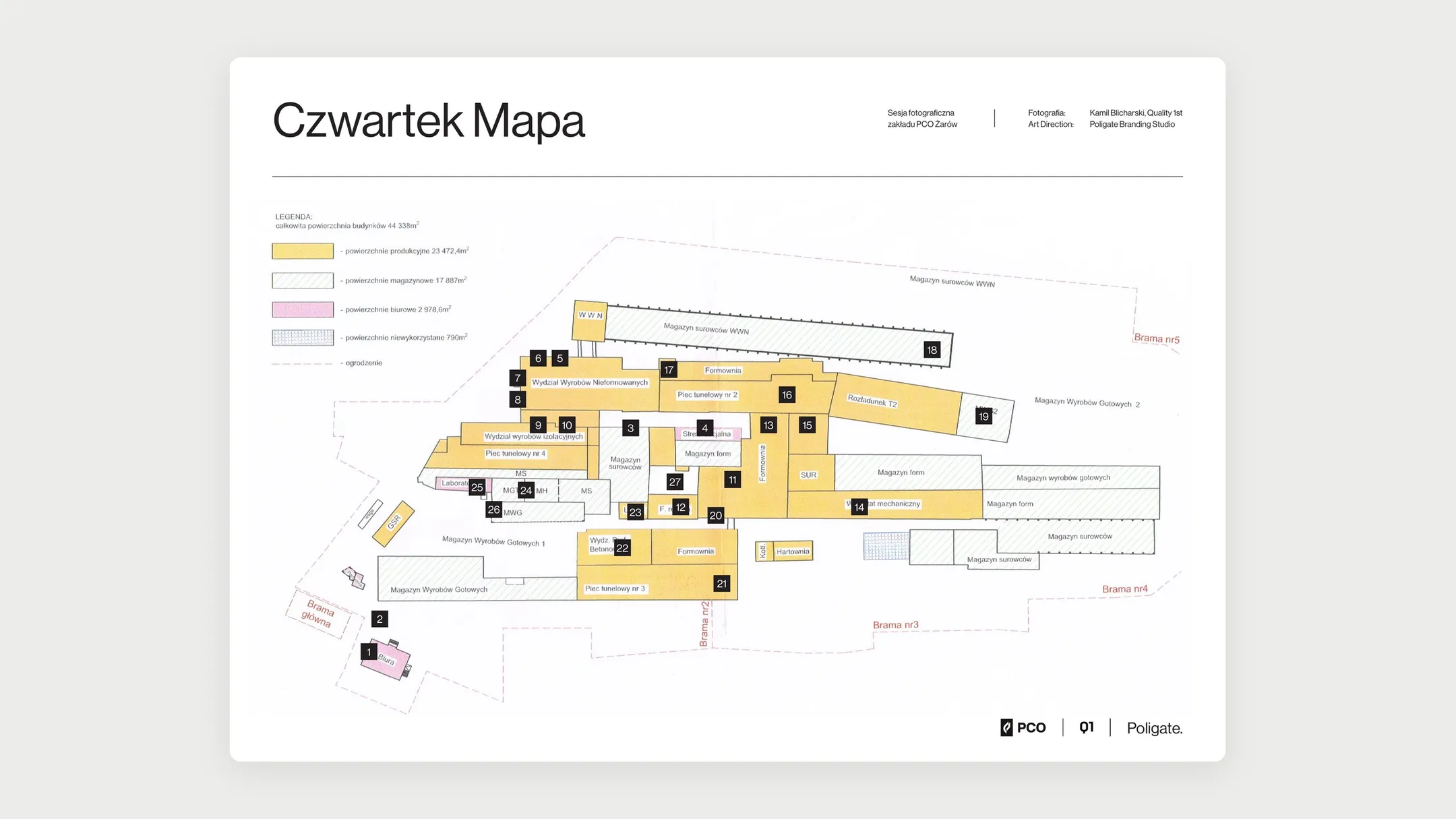Viewport: 1456px width, 819px height.
Task: Click marker 3 above Magazyn surowców
Action: (x=630, y=428)
